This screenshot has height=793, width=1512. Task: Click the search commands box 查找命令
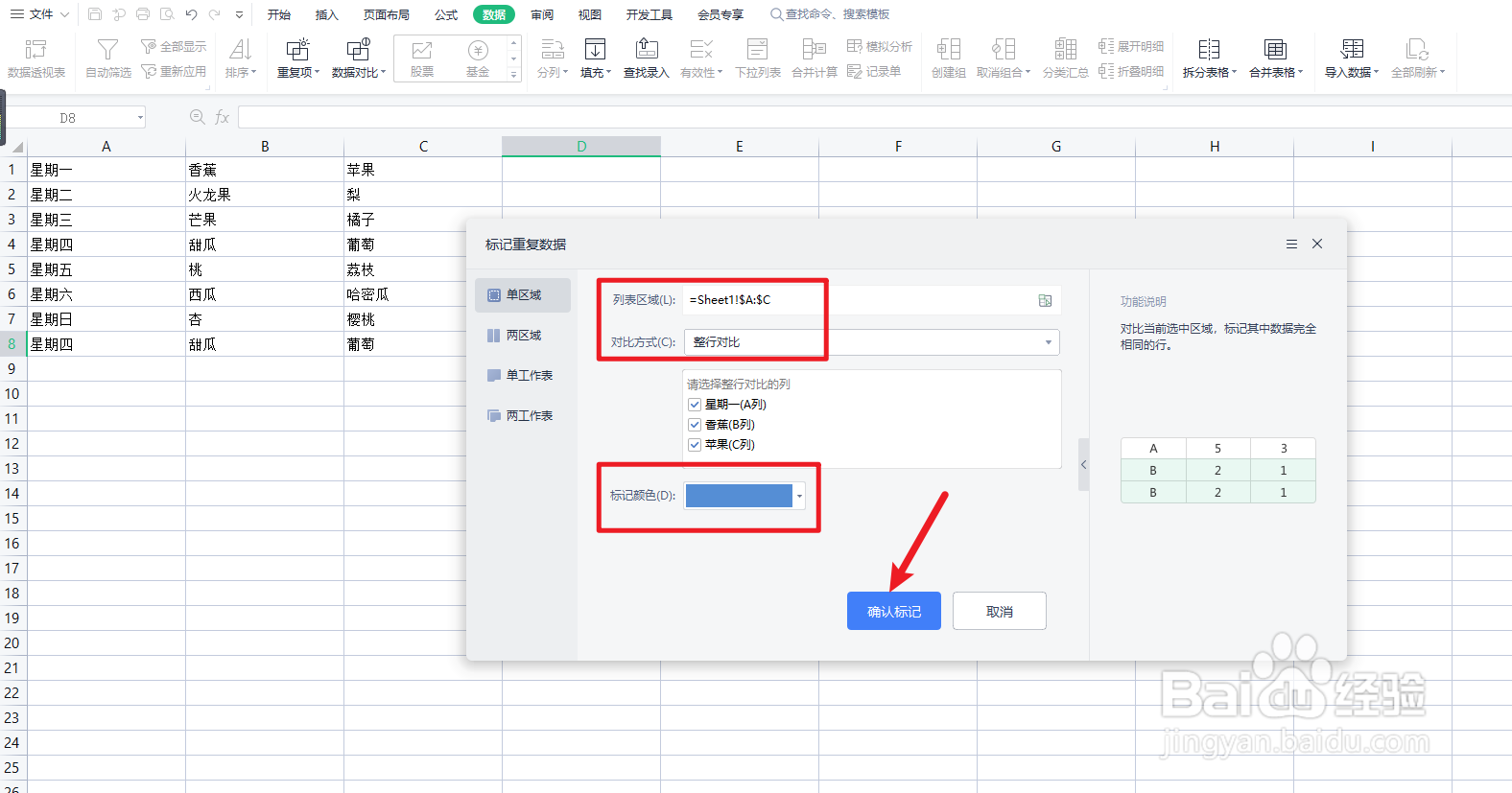tap(830, 14)
